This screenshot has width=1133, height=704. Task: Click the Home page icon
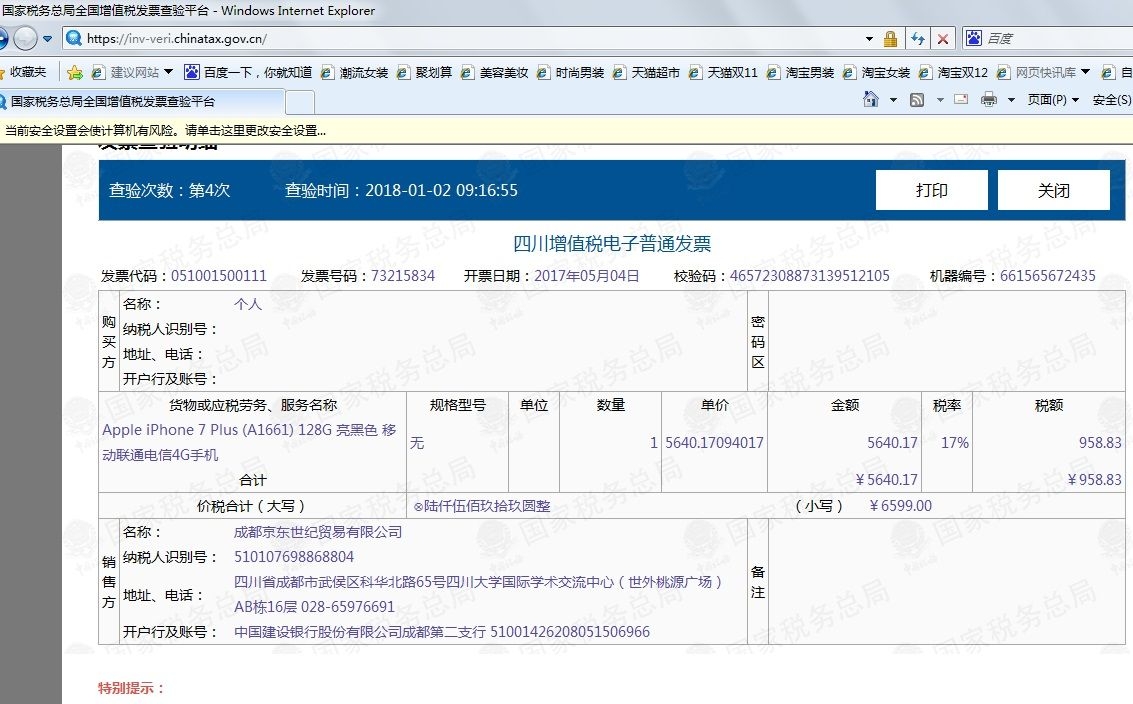click(871, 99)
